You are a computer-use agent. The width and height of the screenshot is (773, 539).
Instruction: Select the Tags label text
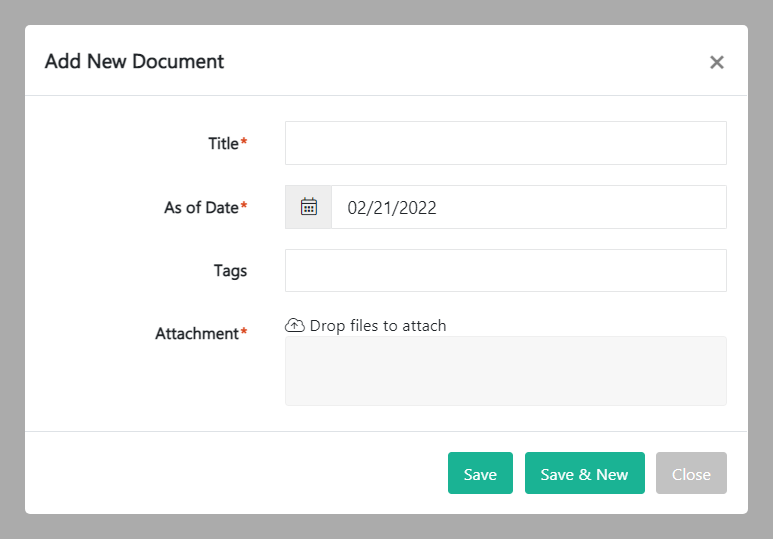[230, 270]
